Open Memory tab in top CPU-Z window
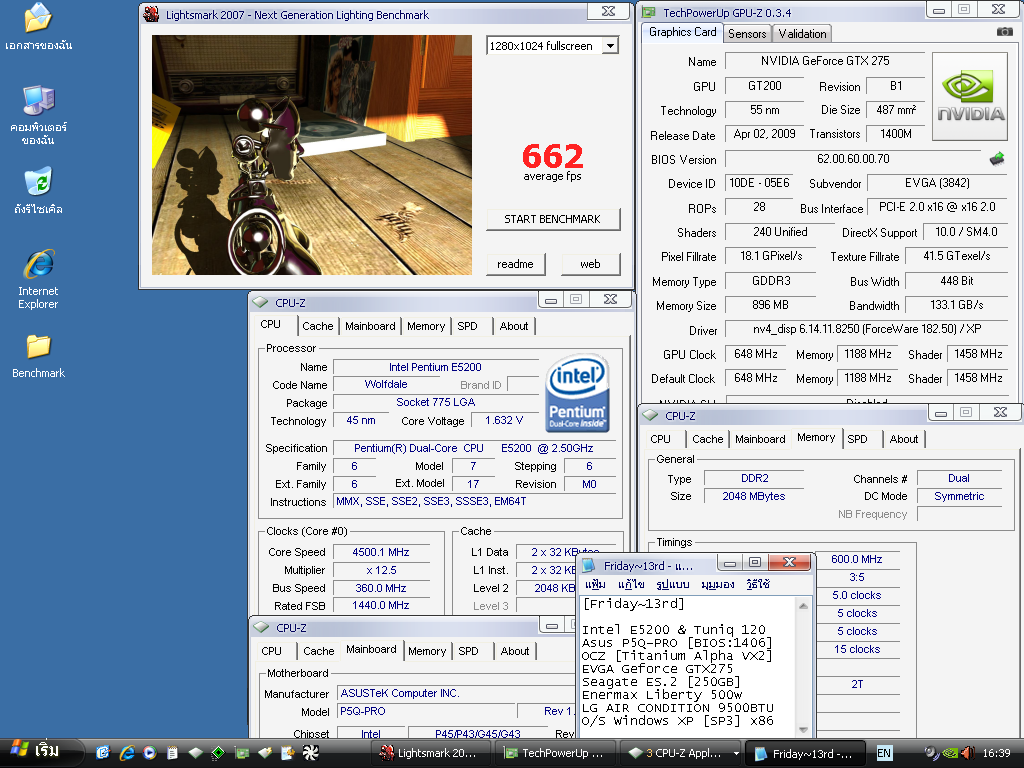Screen dimensions: 1024x768 426,326
